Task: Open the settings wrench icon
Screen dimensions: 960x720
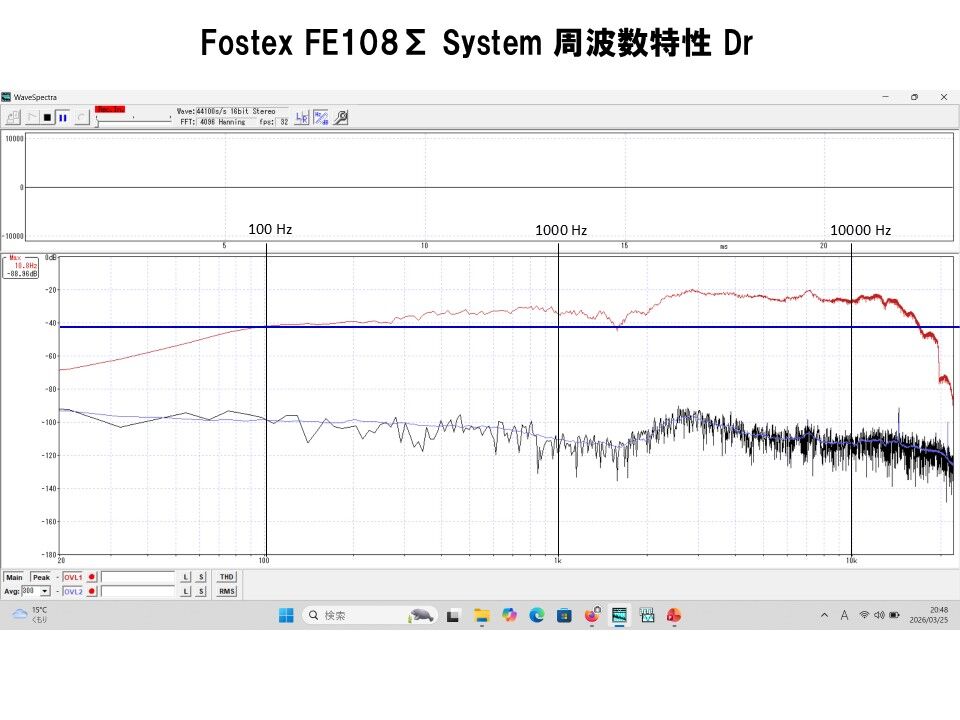Action: 341,118
